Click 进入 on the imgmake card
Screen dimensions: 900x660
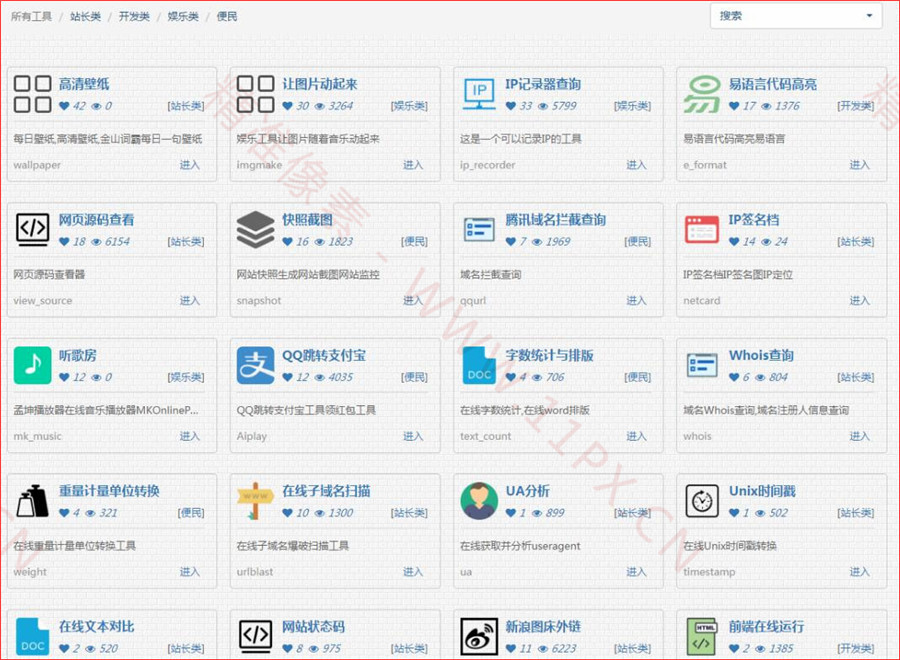[x=413, y=165]
